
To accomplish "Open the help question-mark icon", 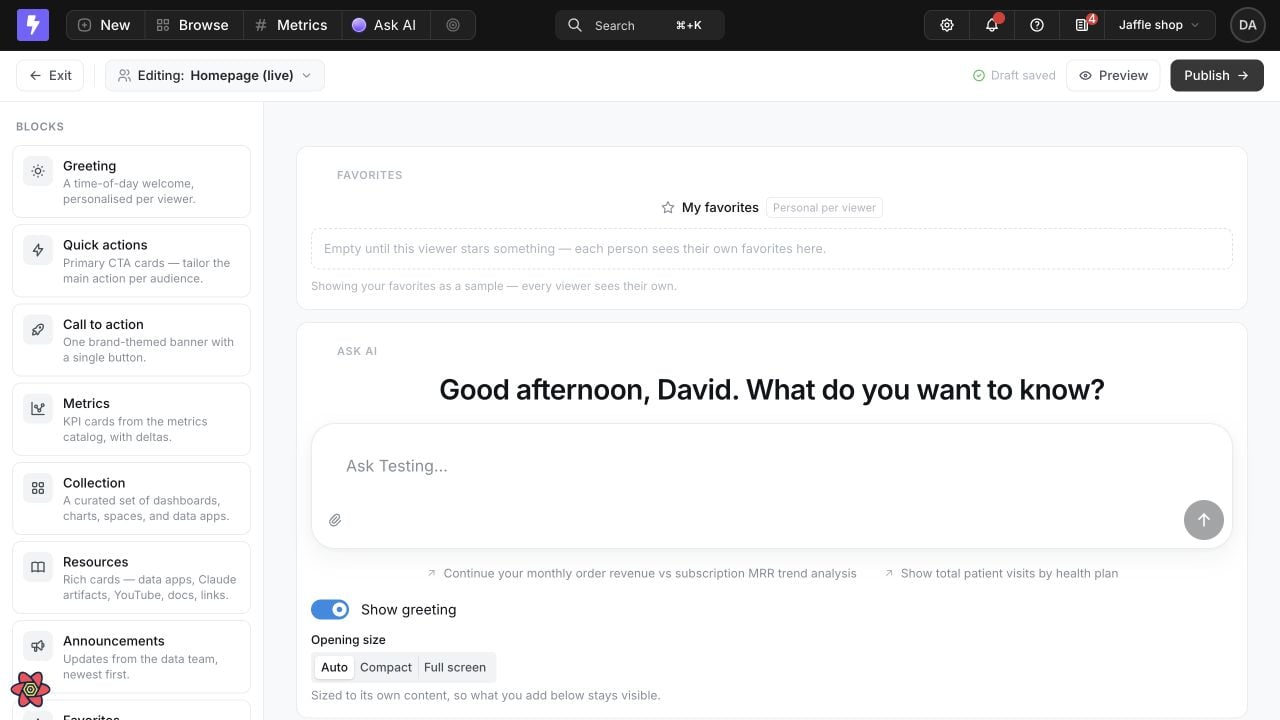I will click(x=1037, y=25).
